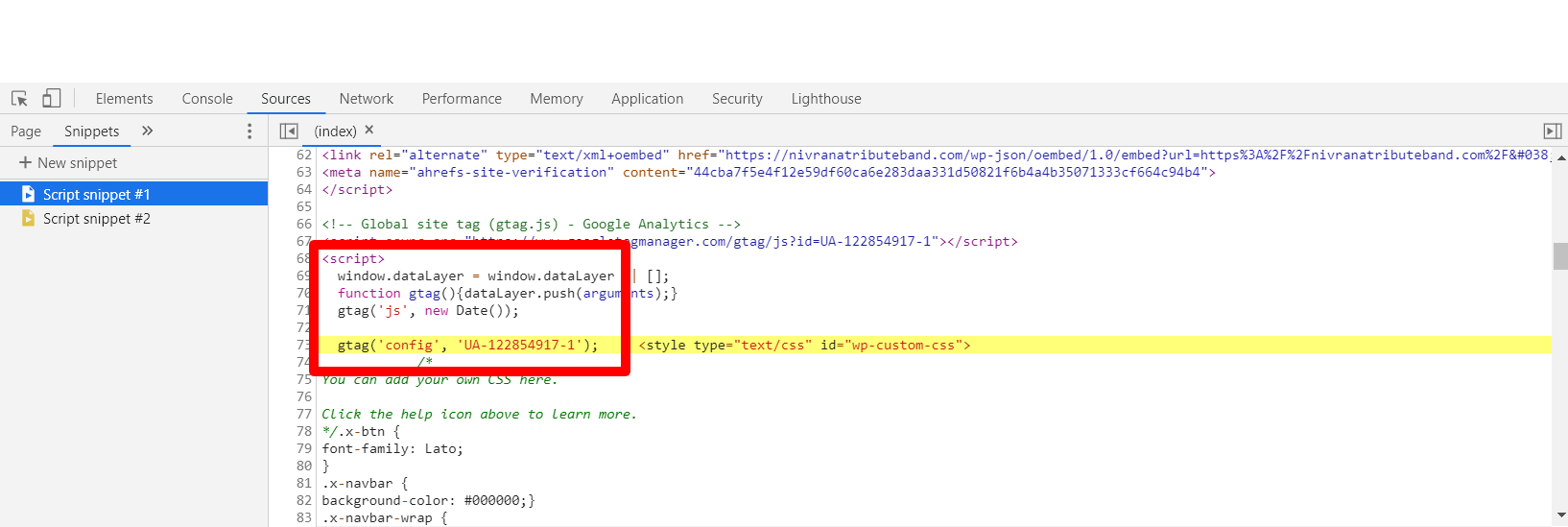The height and width of the screenshot is (527, 1568).
Task: Click the 'background-color: #000000;' line
Action: [428, 500]
